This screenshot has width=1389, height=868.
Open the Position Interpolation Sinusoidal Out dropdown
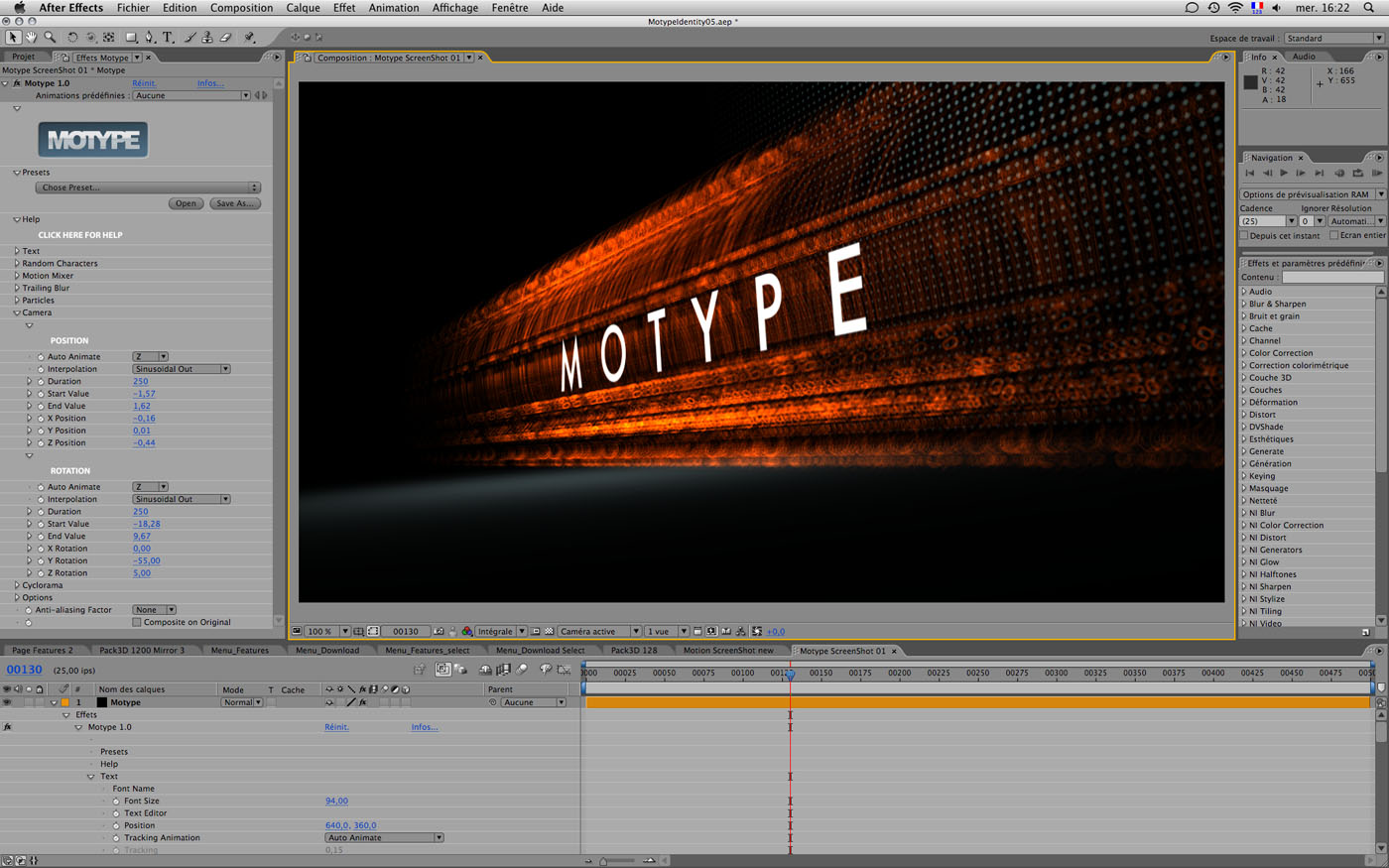(x=182, y=369)
